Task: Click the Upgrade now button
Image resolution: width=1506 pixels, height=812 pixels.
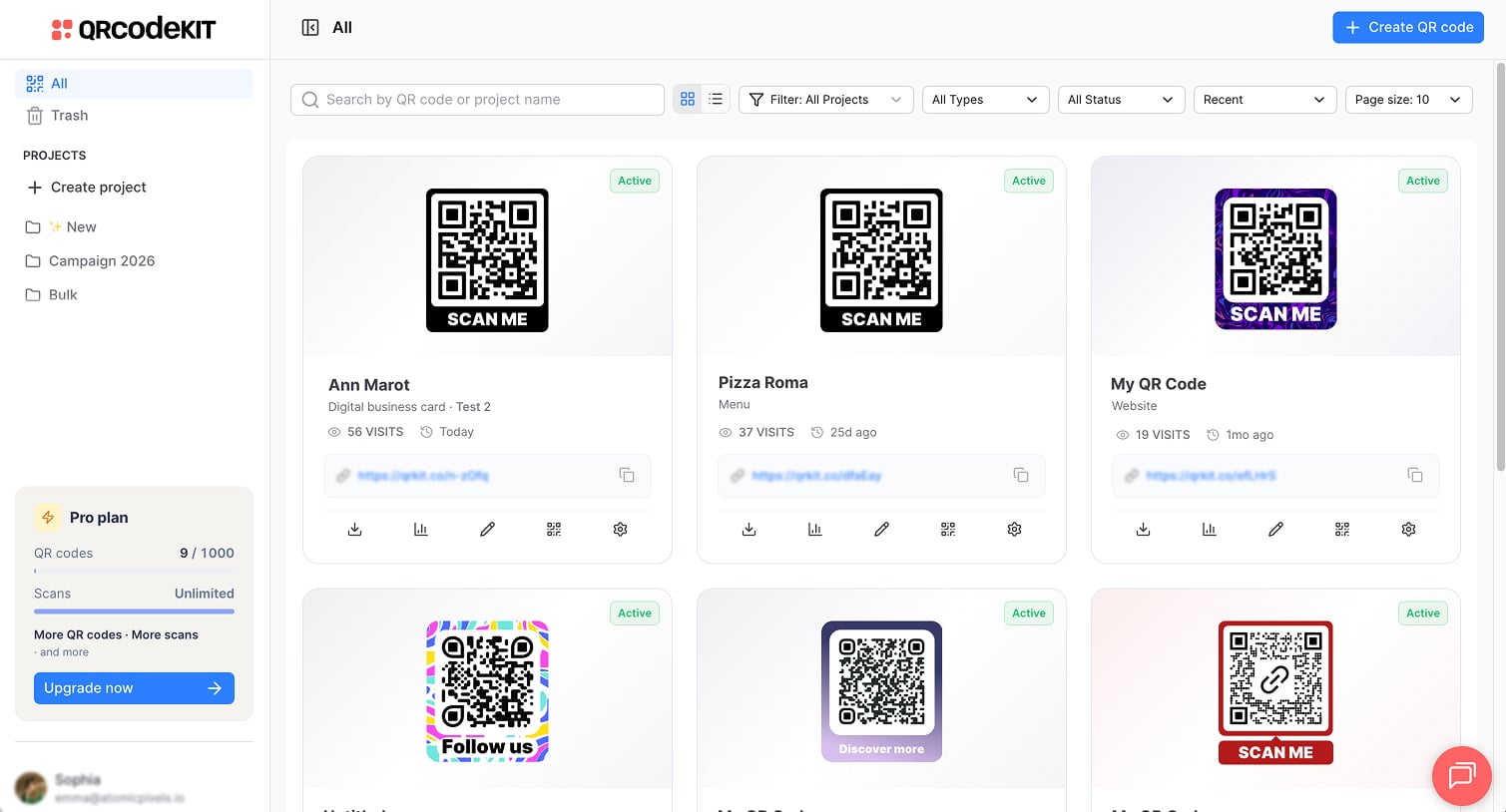Action: (x=134, y=688)
